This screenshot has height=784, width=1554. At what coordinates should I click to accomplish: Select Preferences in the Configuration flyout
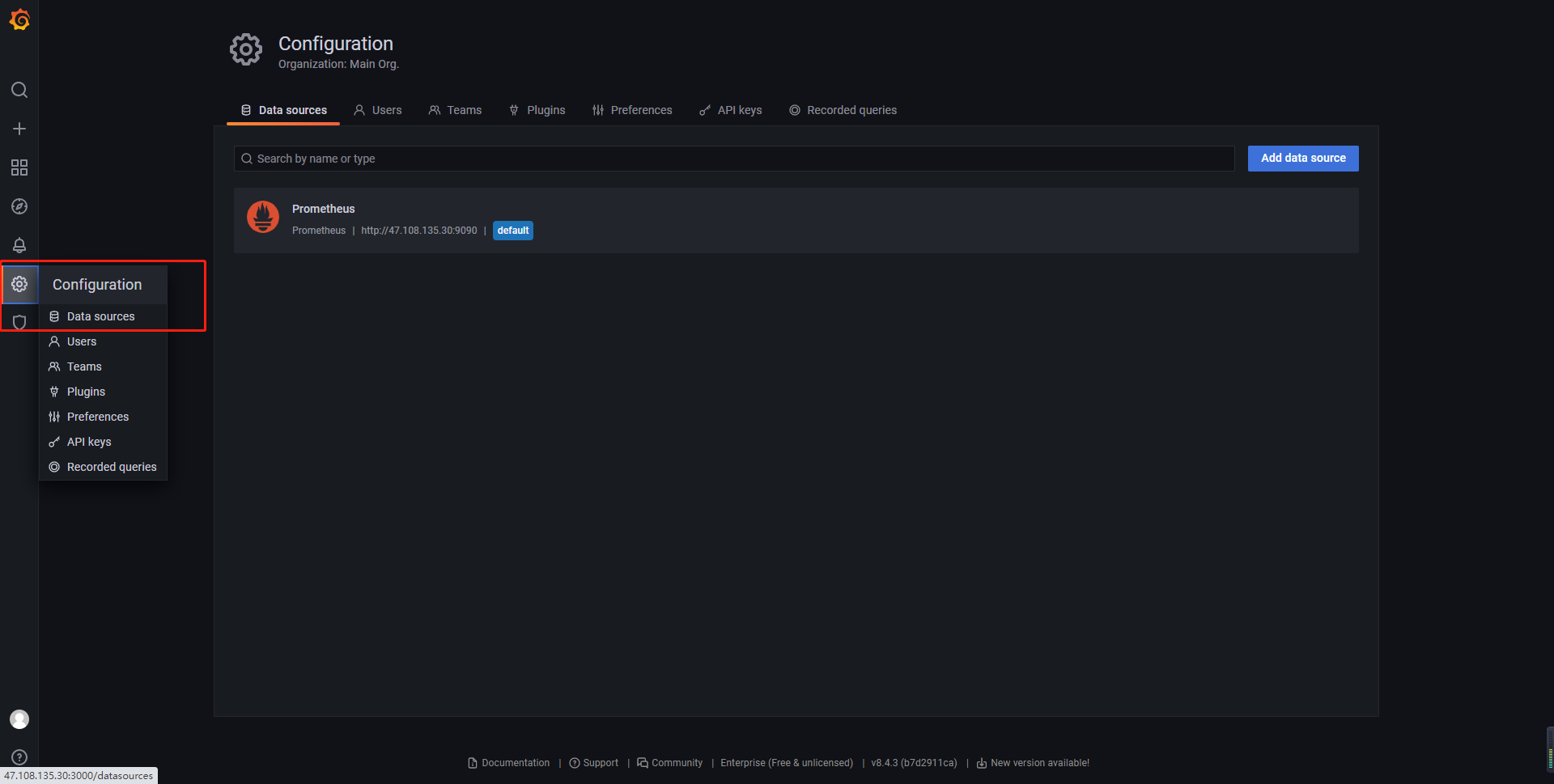[104, 417]
